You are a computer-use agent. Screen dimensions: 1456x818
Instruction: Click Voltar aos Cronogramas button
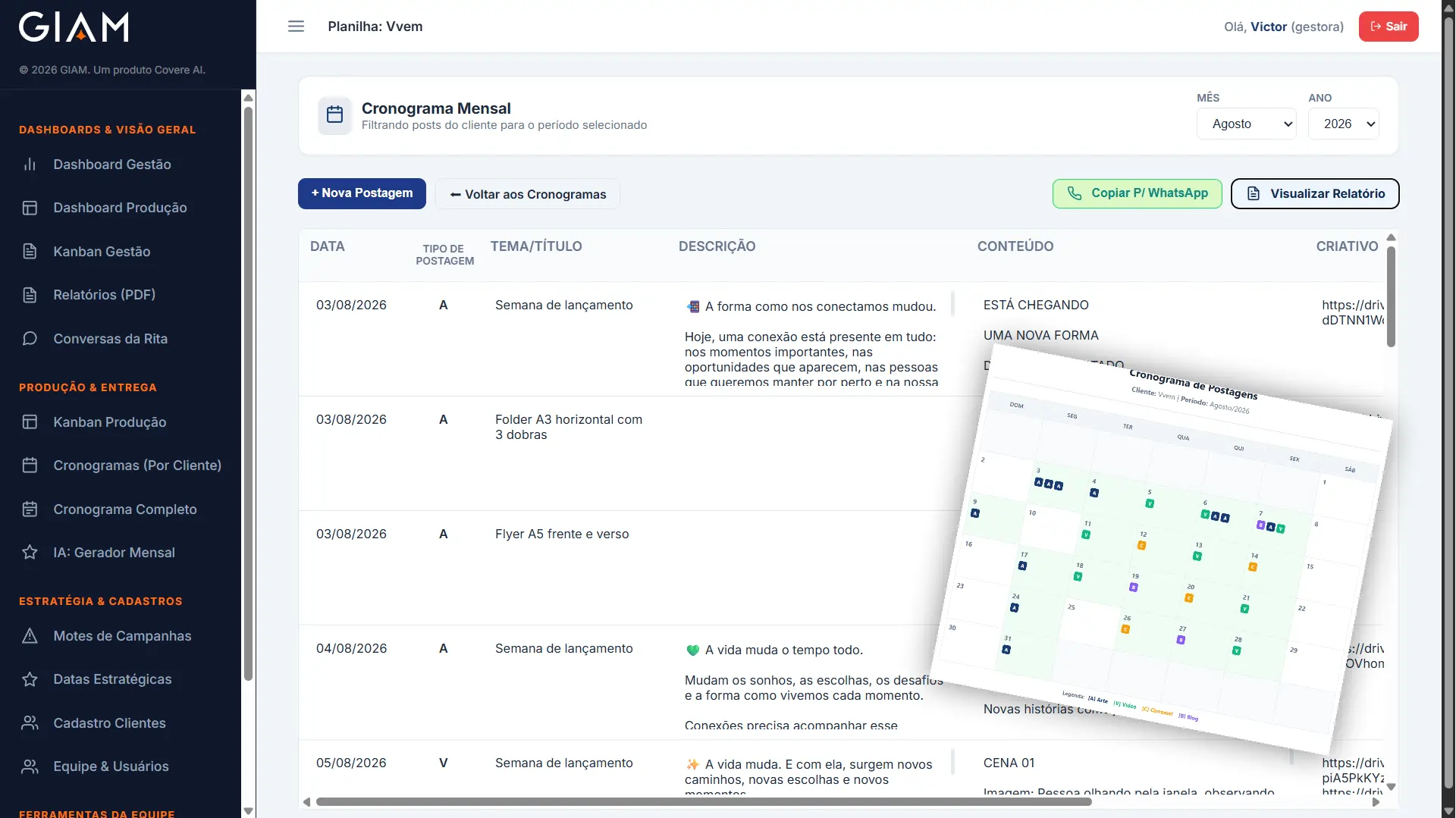pos(528,194)
